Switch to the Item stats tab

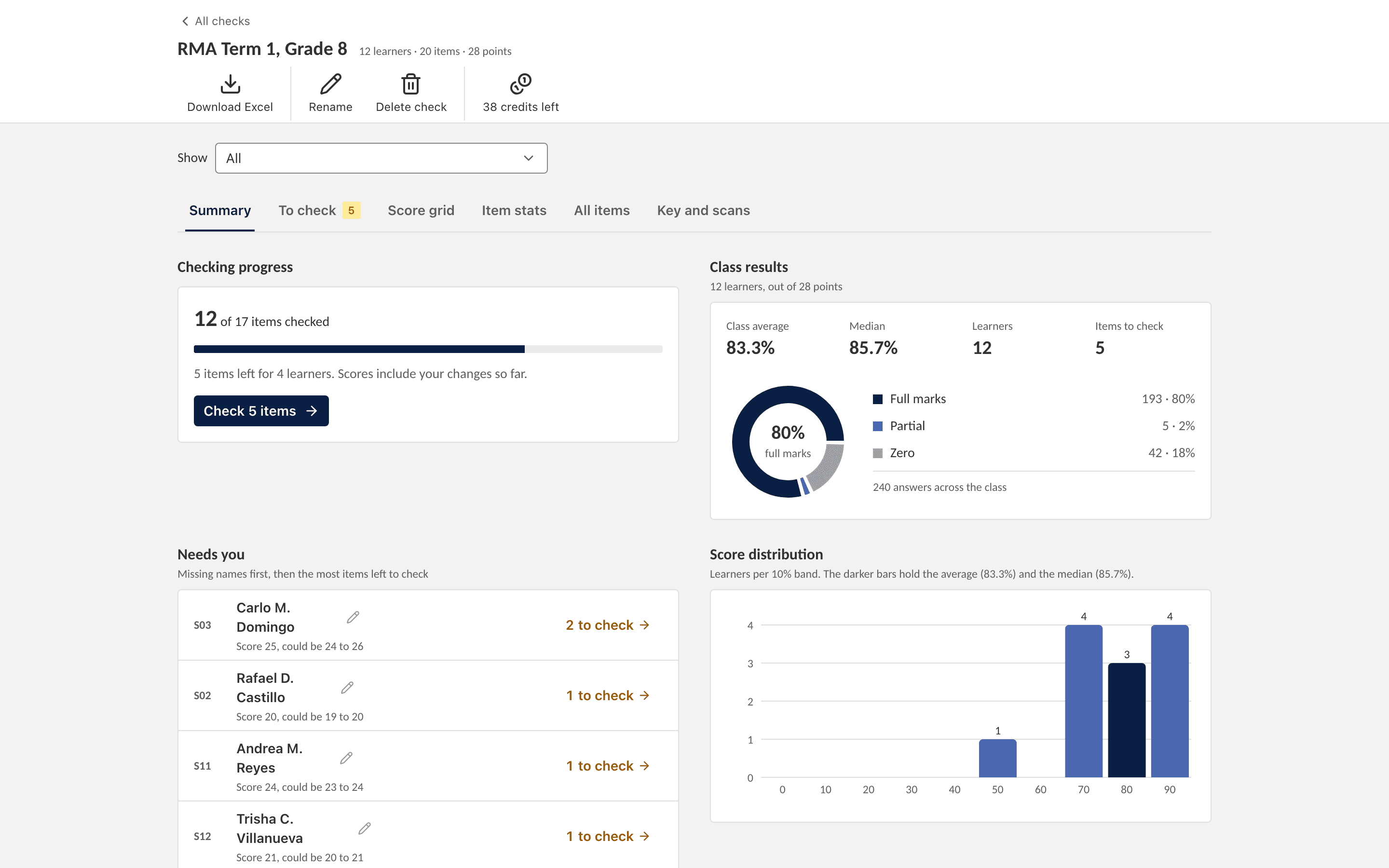pyautogui.click(x=514, y=211)
